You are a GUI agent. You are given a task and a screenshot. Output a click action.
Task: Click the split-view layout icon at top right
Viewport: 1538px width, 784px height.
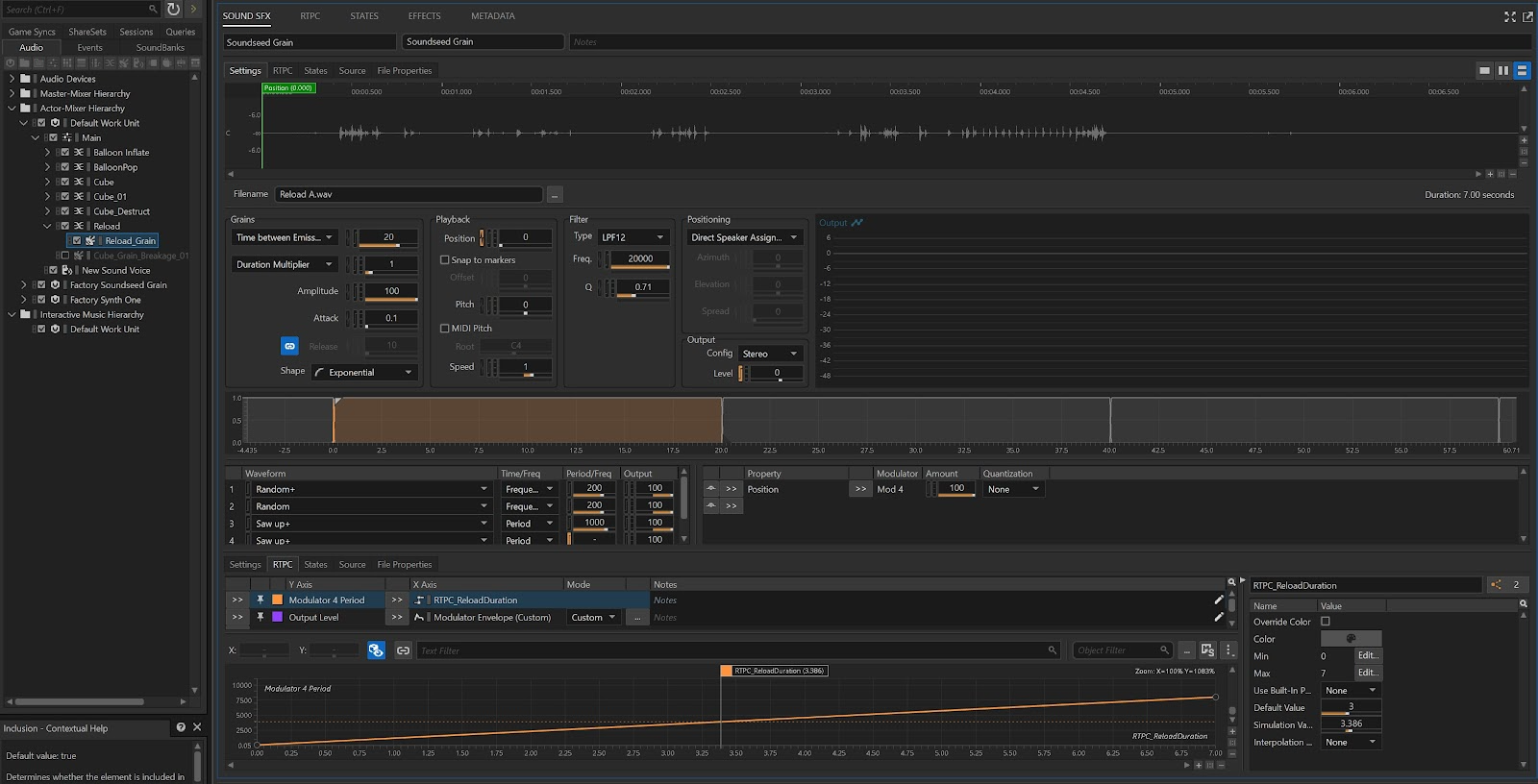coord(1502,70)
